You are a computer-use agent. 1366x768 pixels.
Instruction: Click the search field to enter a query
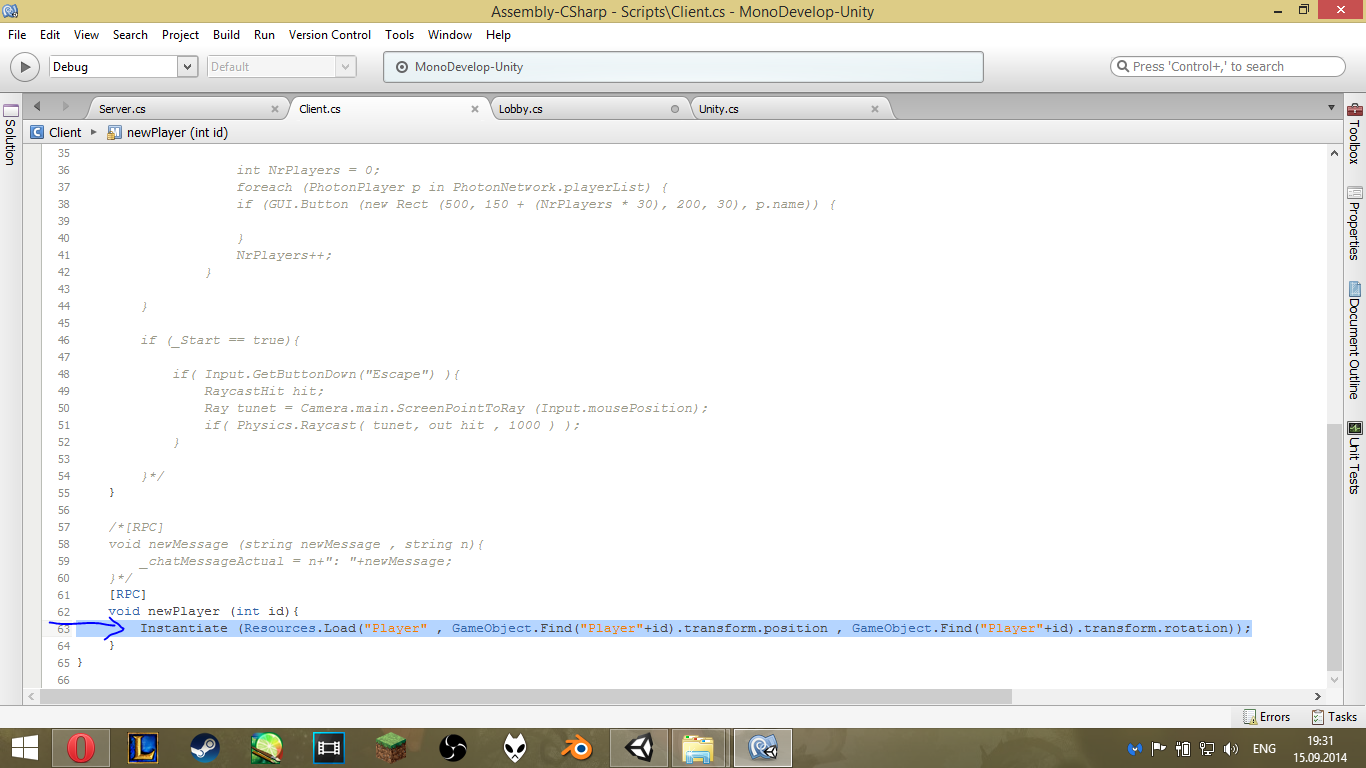coord(1228,66)
